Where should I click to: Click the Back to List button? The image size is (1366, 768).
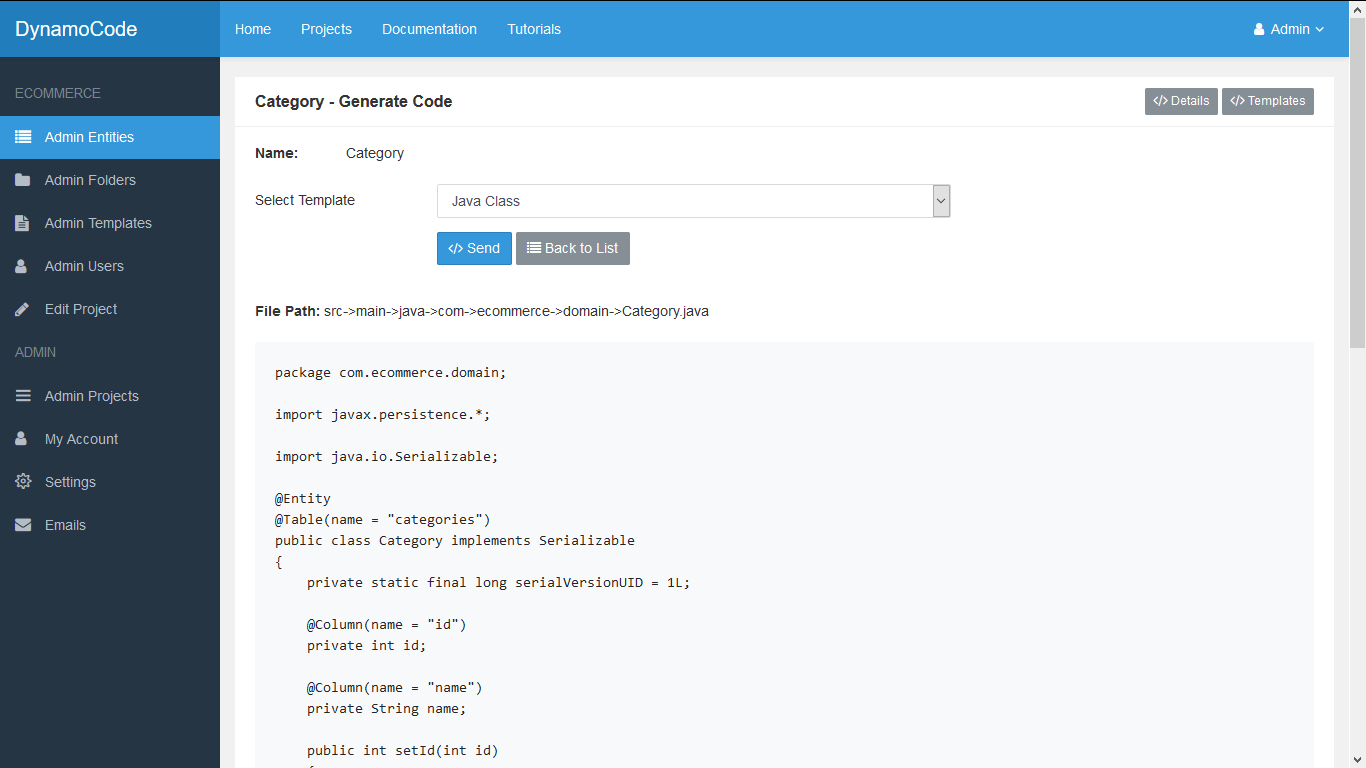pyautogui.click(x=572, y=248)
